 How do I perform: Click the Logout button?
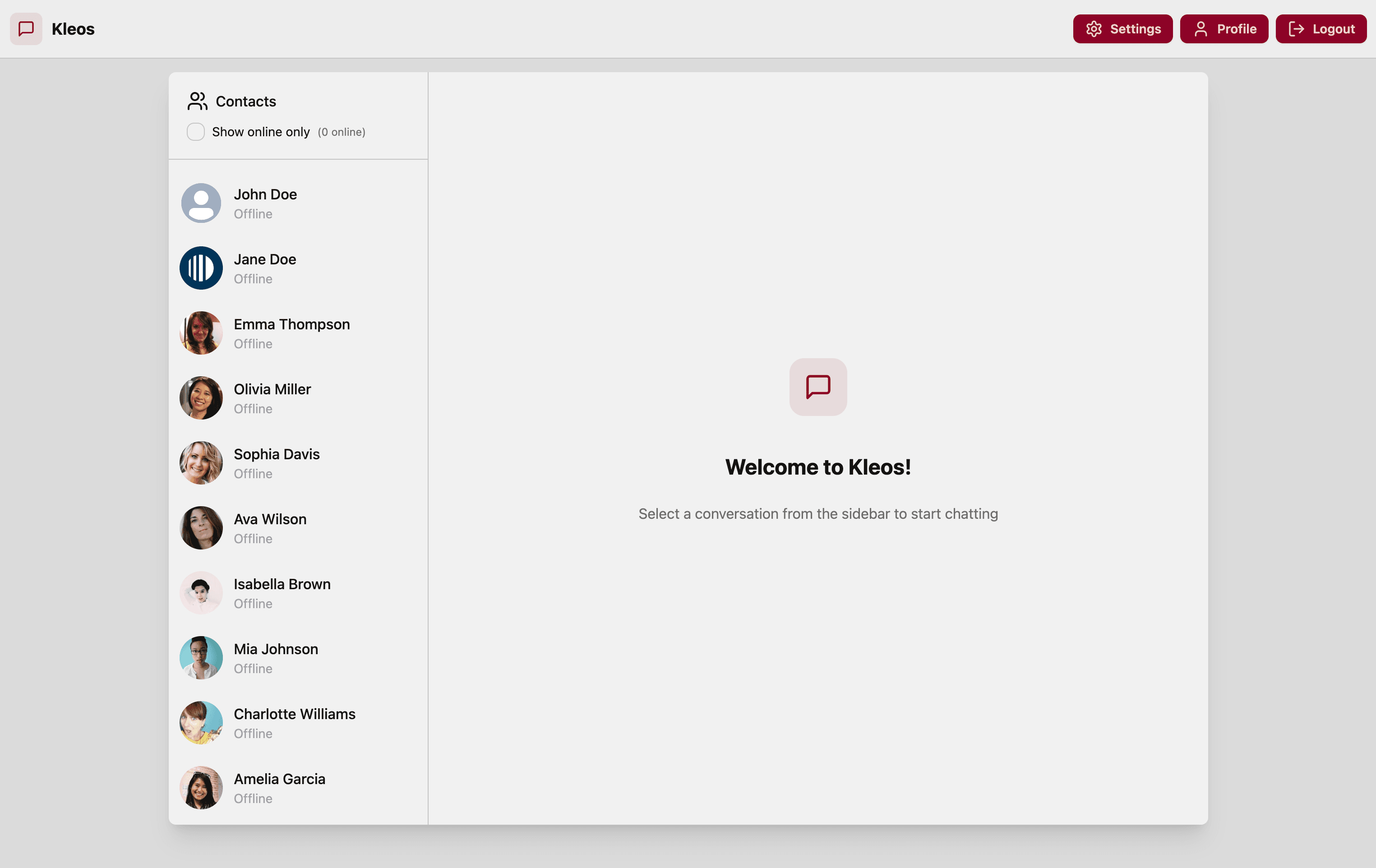point(1321,28)
